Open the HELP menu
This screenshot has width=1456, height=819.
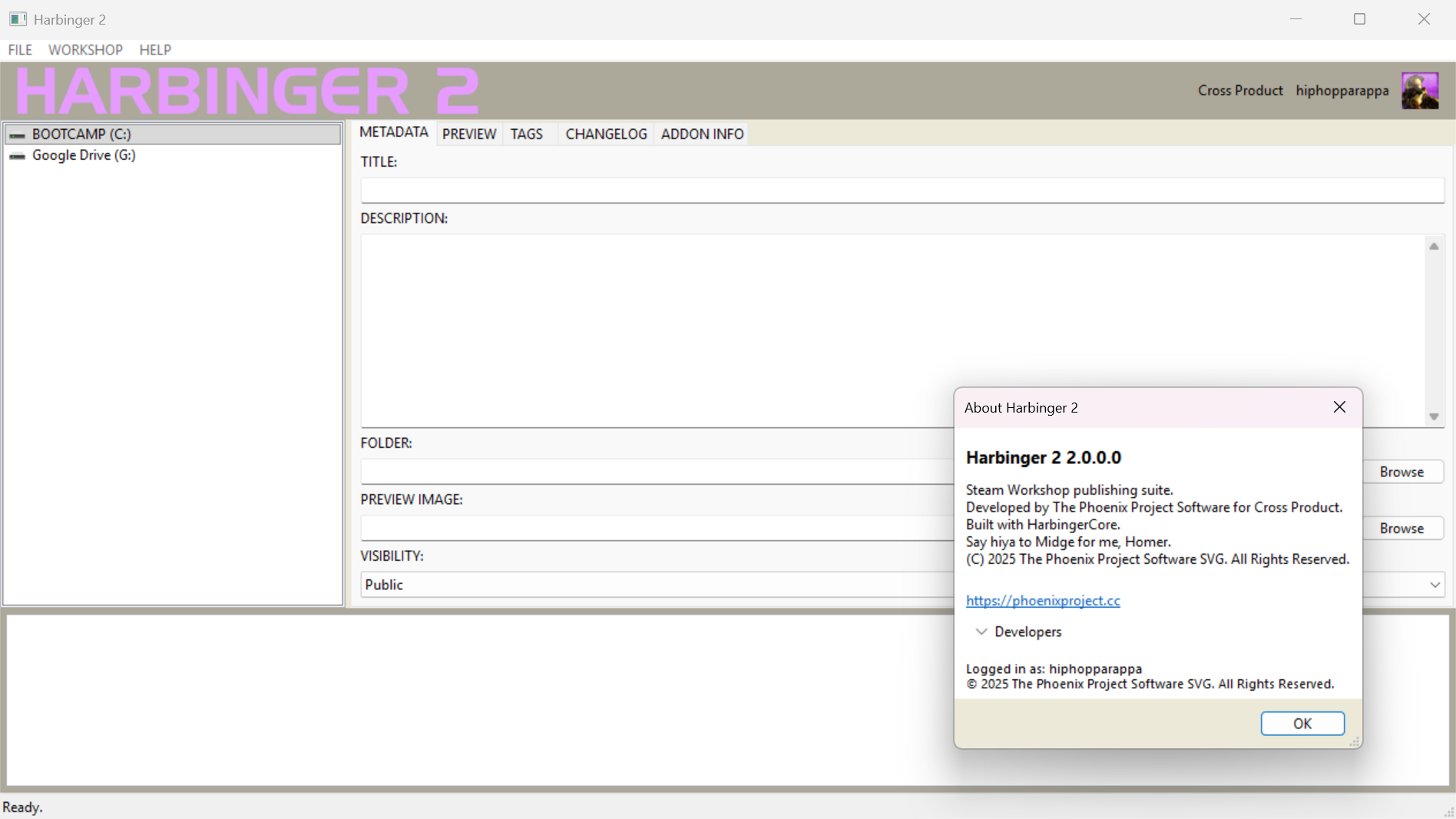(x=155, y=50)
